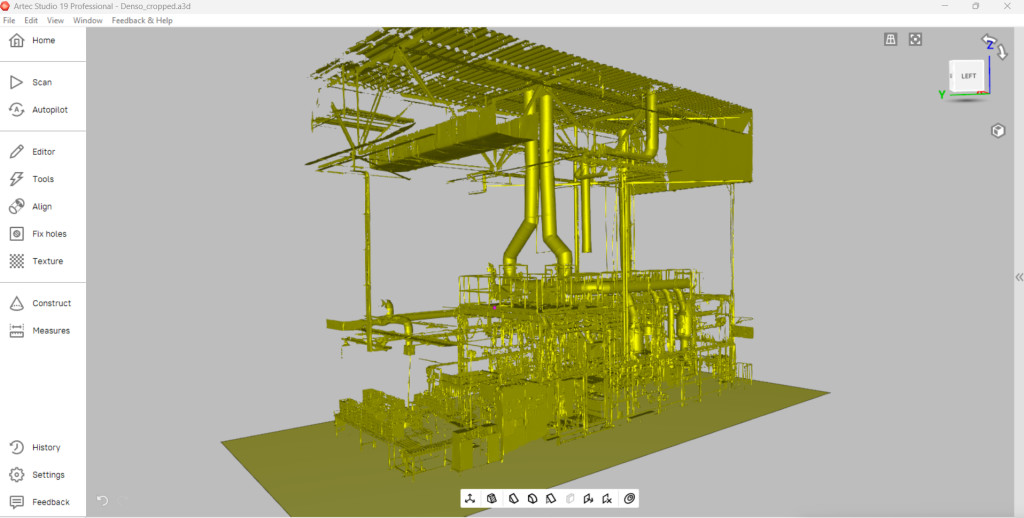The width and height of the screenshot is (1024, 518).
Task: Toggle the perspective grid view icon
Action: pos(890,40)
